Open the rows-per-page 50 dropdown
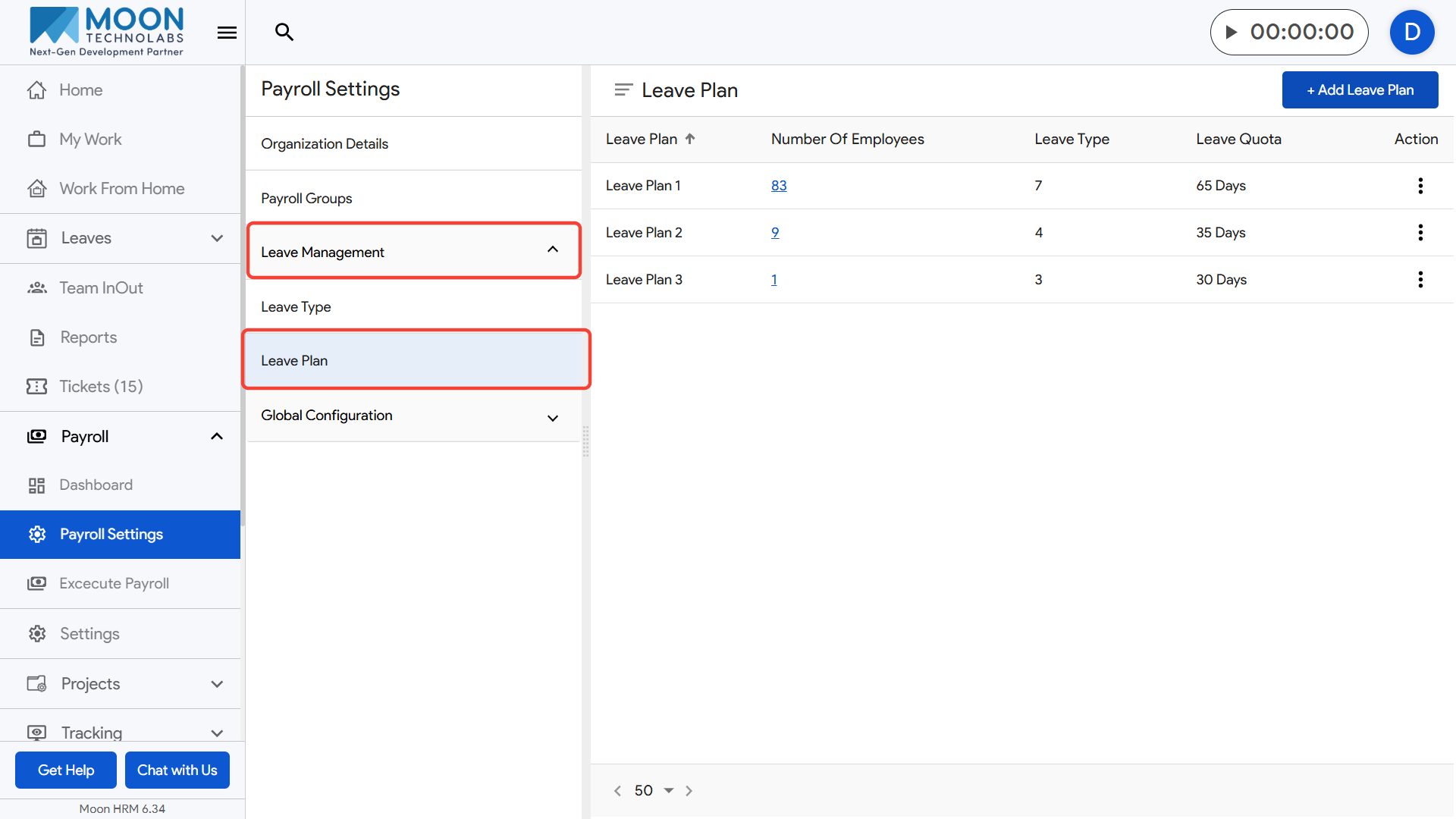This screenshot has height=819, width=1456. click(655, 790)
